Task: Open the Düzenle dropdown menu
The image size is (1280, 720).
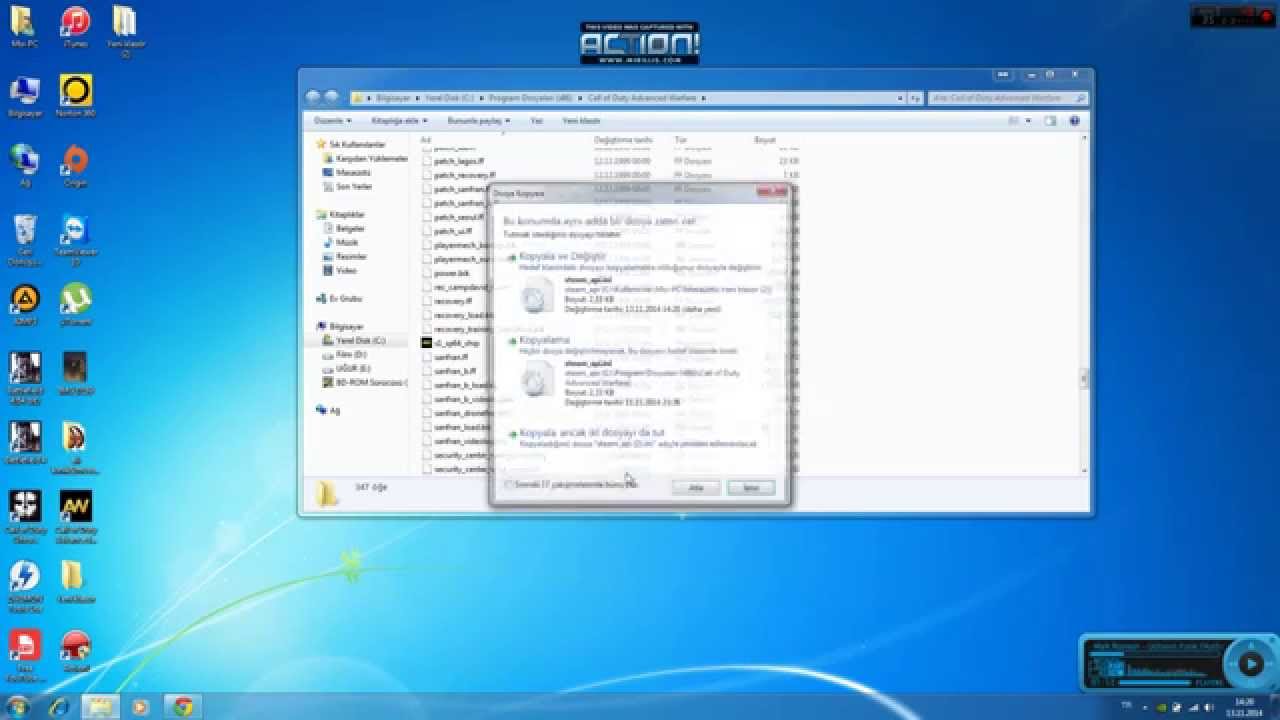Action: click(x=333, y=120)
